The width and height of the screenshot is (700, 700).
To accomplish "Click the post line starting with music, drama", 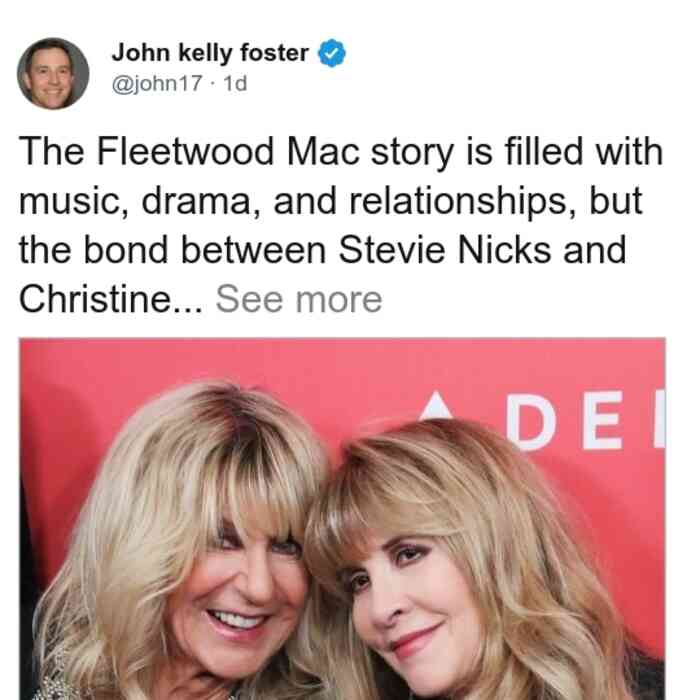I will click(330, 202).
